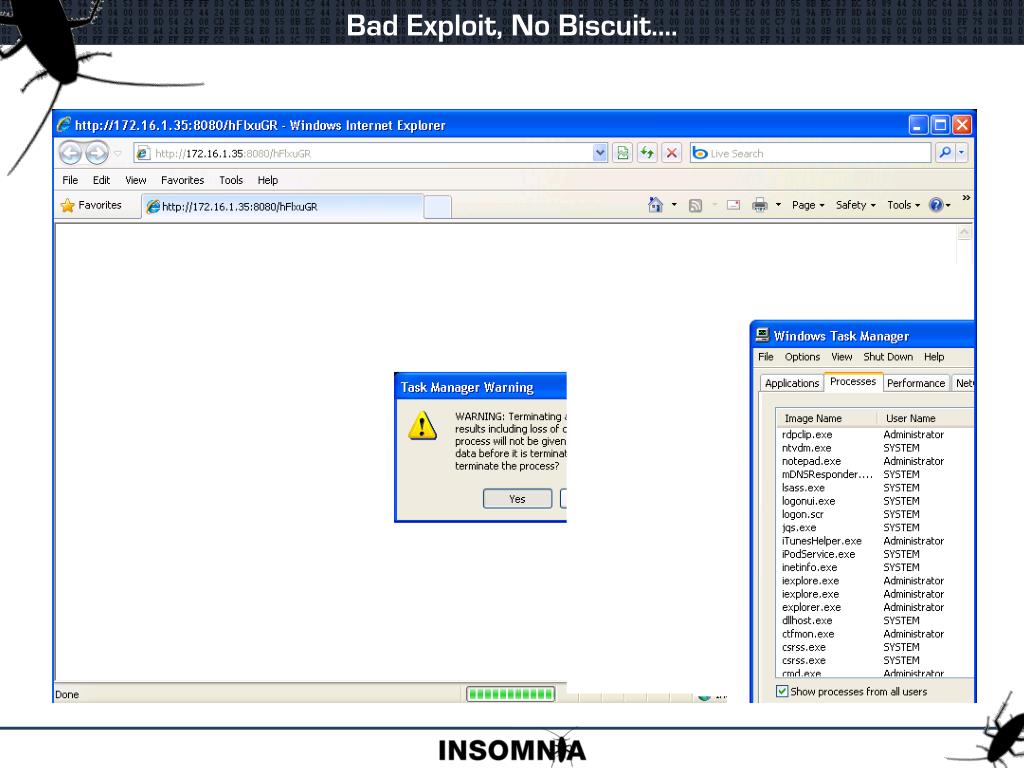This screenshot has width=1024, height=768.
Task: Open the View menu in Internet Explorer
Action: click(x=136, y=180)
